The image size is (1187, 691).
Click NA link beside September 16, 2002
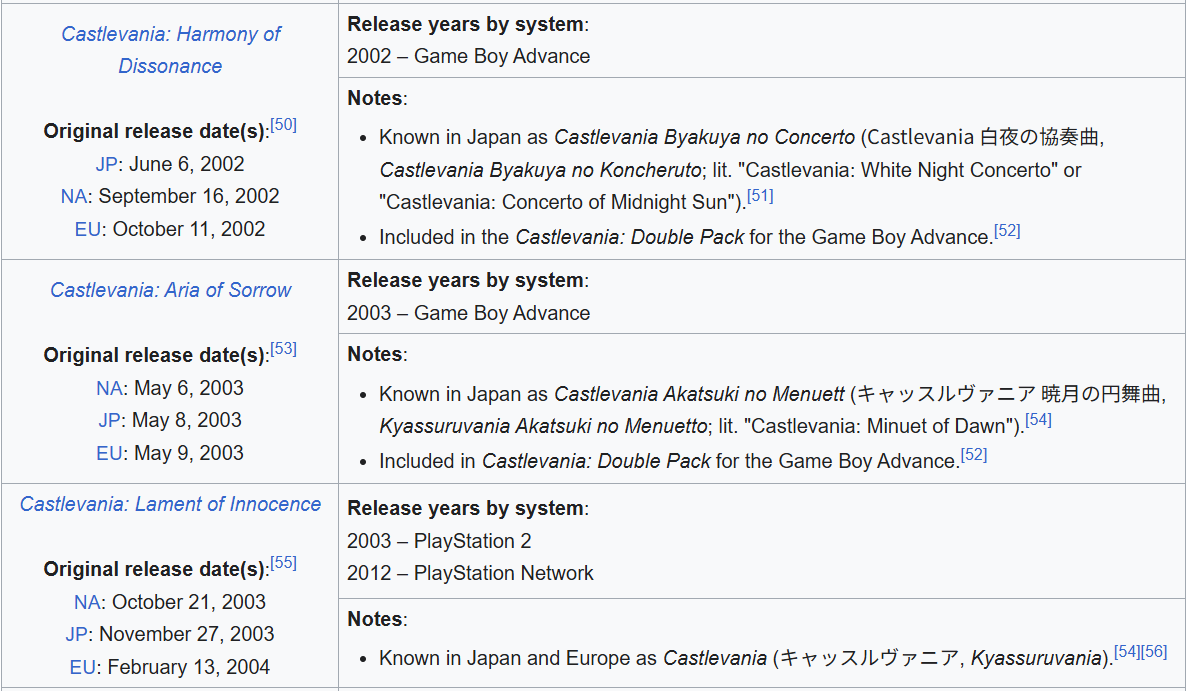click(x=73, y=197)
